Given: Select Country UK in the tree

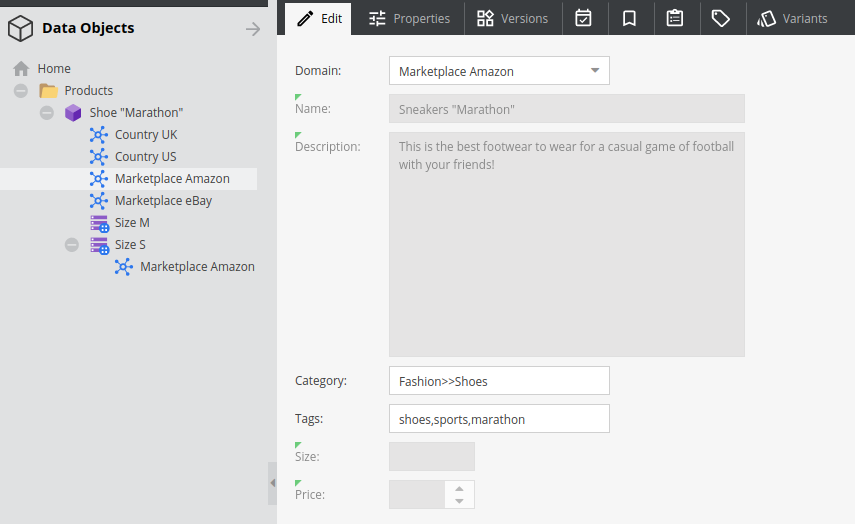Looking at the screenshot, I should 146,135.
